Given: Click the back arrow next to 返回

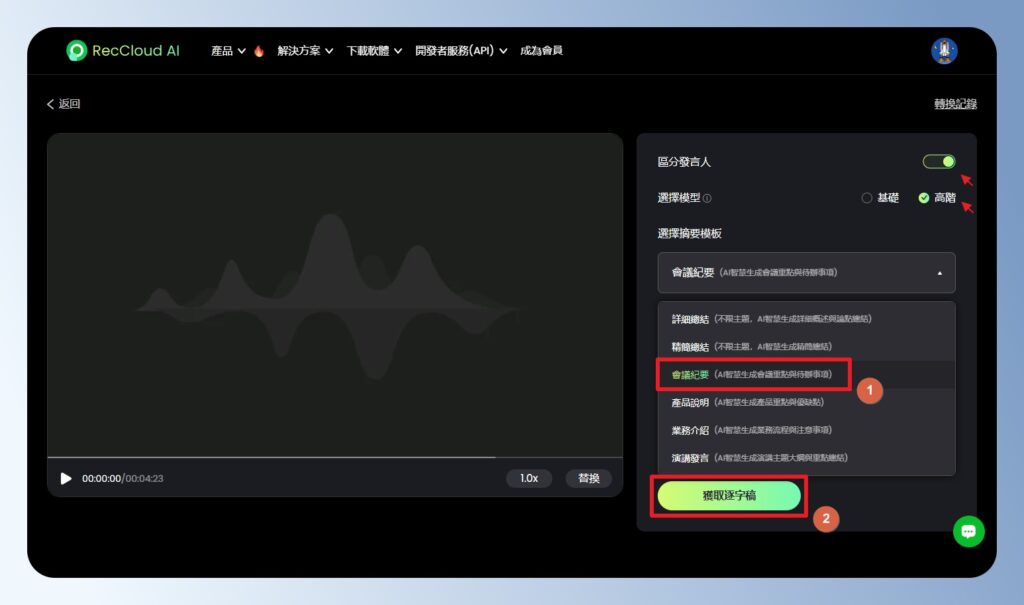Looking at the screenshot, I should pyautogui.click(x=52, y=103).
